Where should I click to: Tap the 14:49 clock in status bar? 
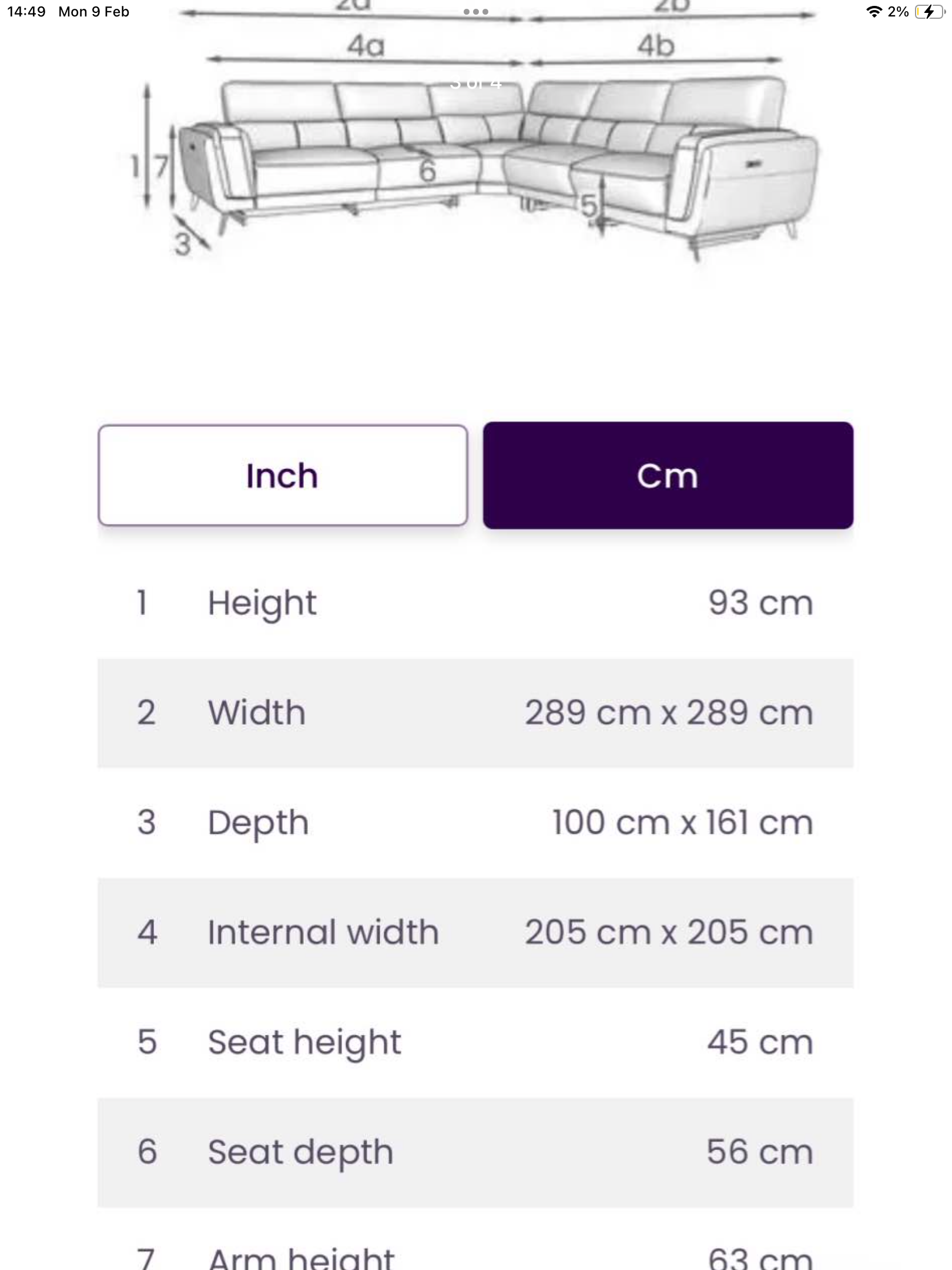coord(26,12)
